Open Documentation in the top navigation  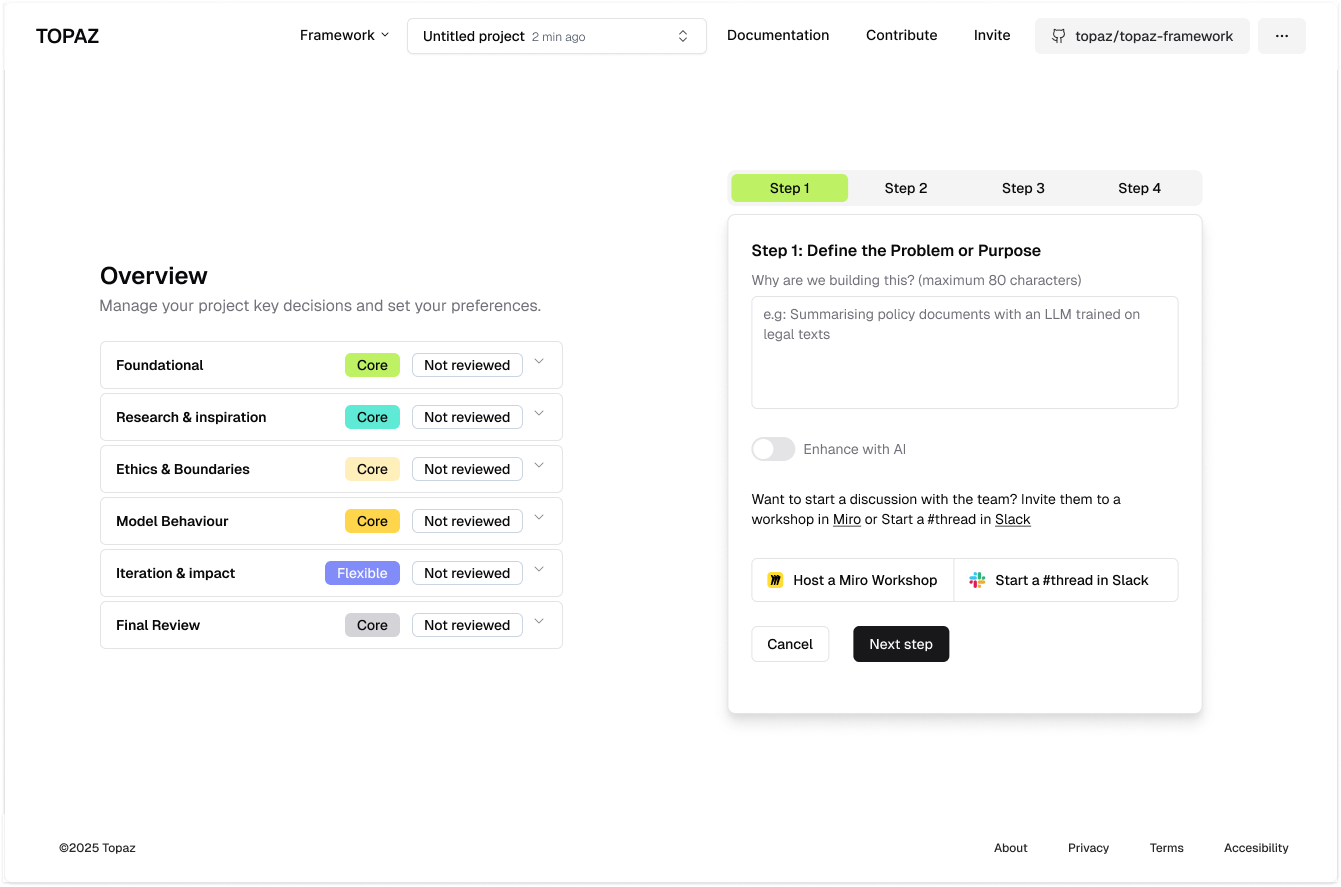[777, 35]
